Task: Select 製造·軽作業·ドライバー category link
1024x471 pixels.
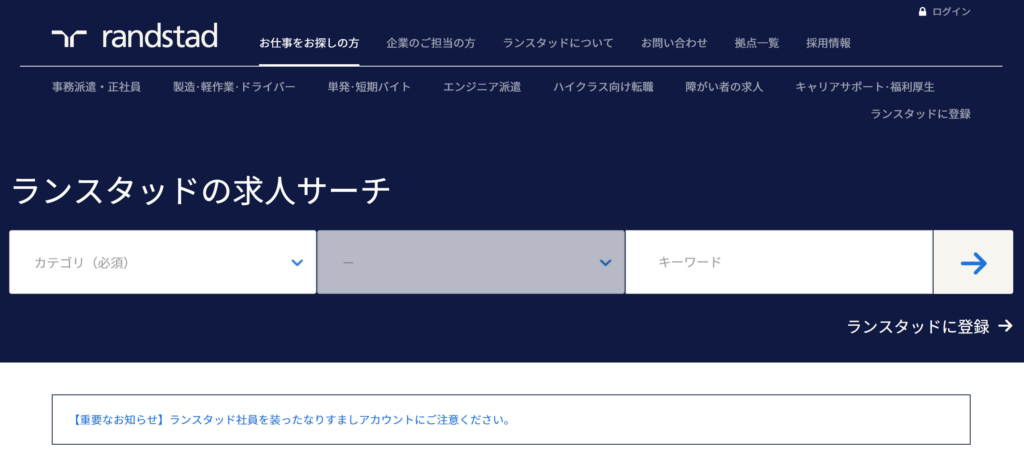Action: (234, 87)
